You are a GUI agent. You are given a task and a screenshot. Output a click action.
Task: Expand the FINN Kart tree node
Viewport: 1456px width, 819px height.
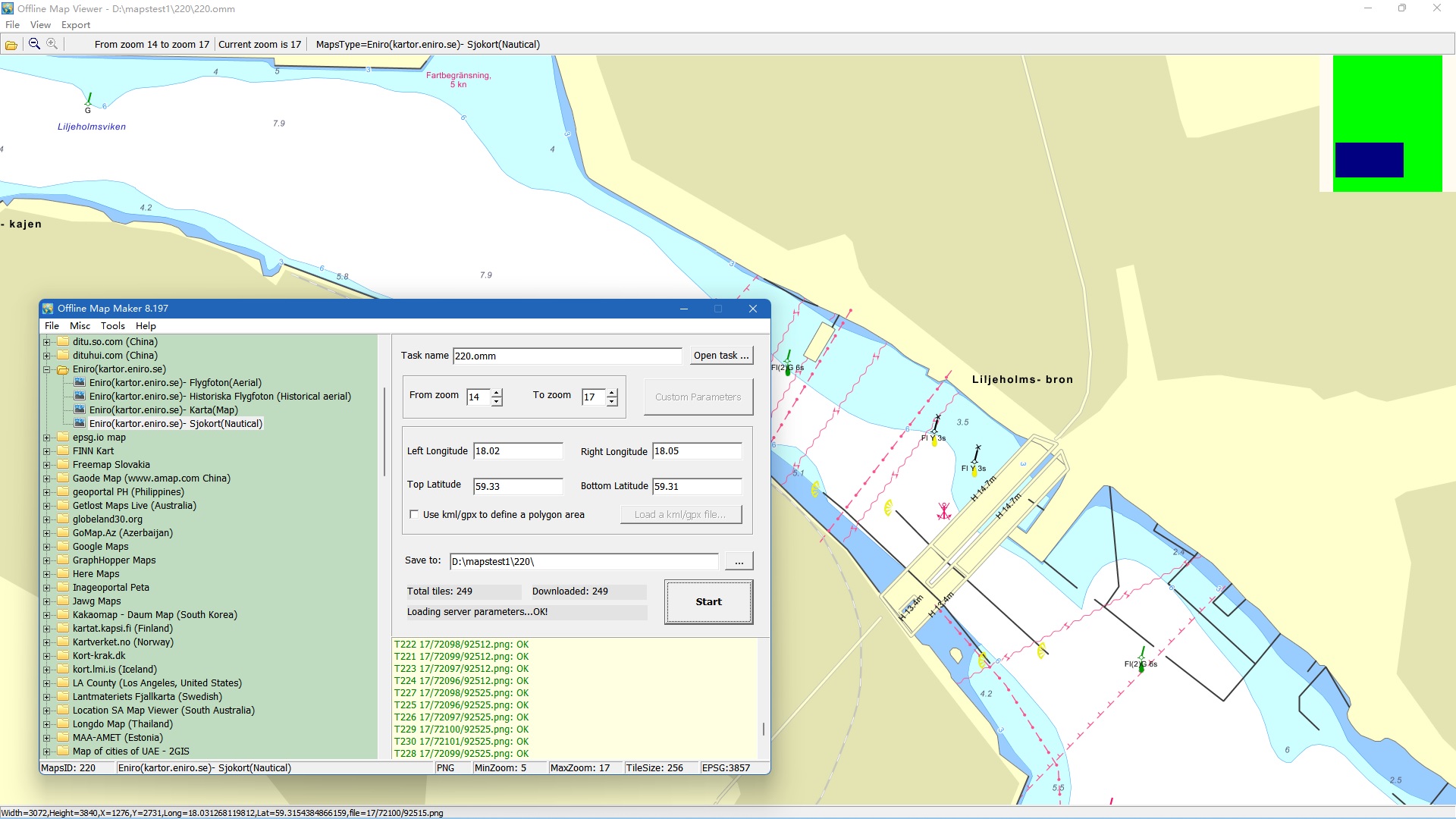tap(47, 451)
